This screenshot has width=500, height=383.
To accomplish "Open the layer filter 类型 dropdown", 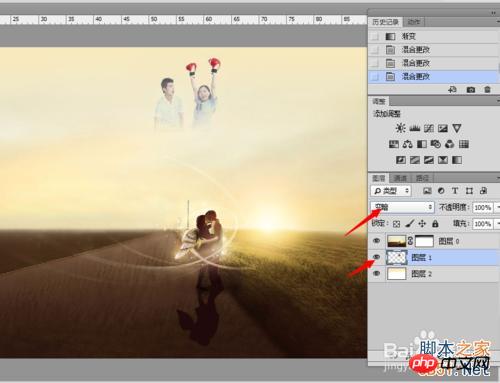I will click(391, 191).
